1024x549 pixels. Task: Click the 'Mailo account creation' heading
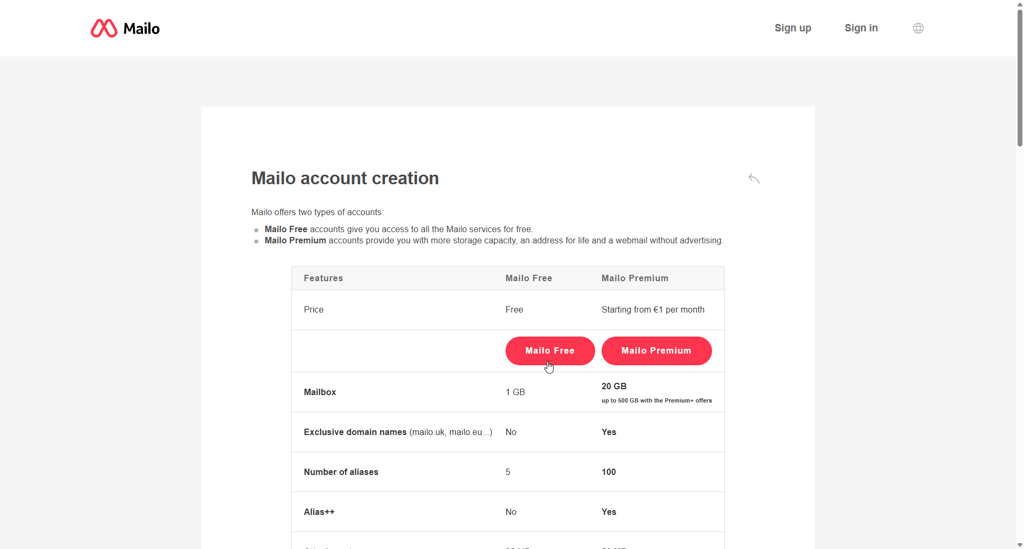345,178
